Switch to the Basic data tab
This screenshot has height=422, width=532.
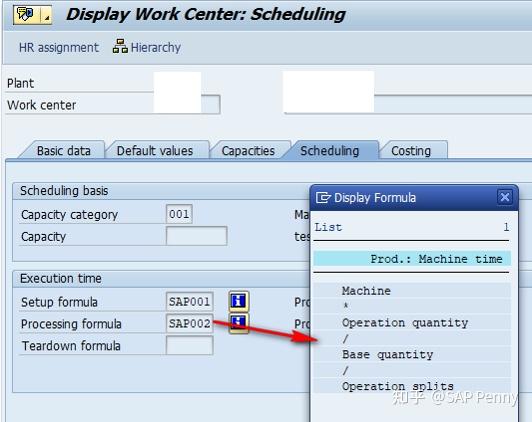point(63,151)
